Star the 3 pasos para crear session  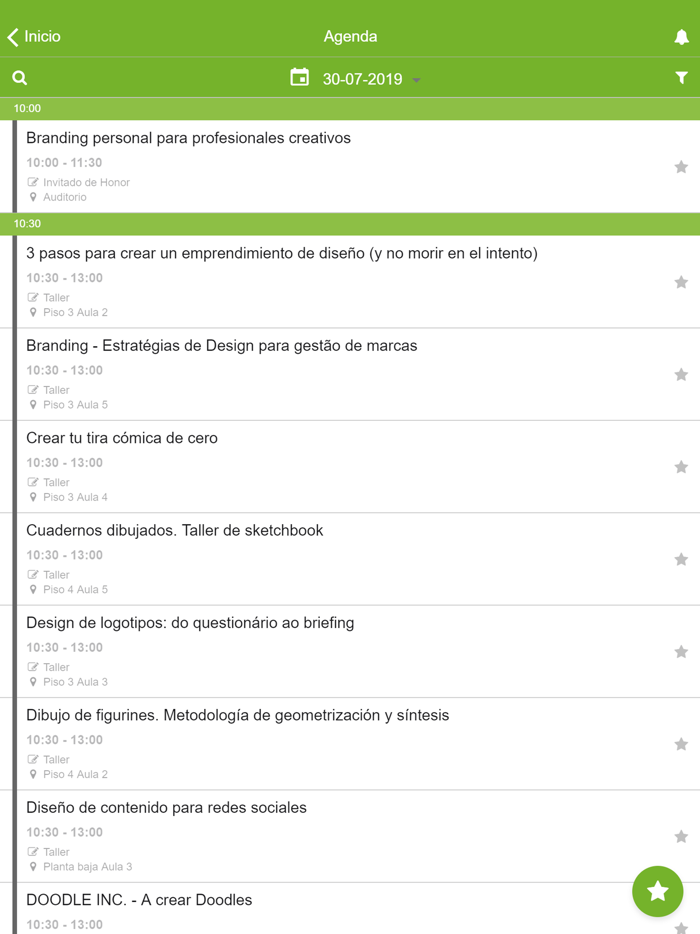pyautogui.click(x=681, y=282)
